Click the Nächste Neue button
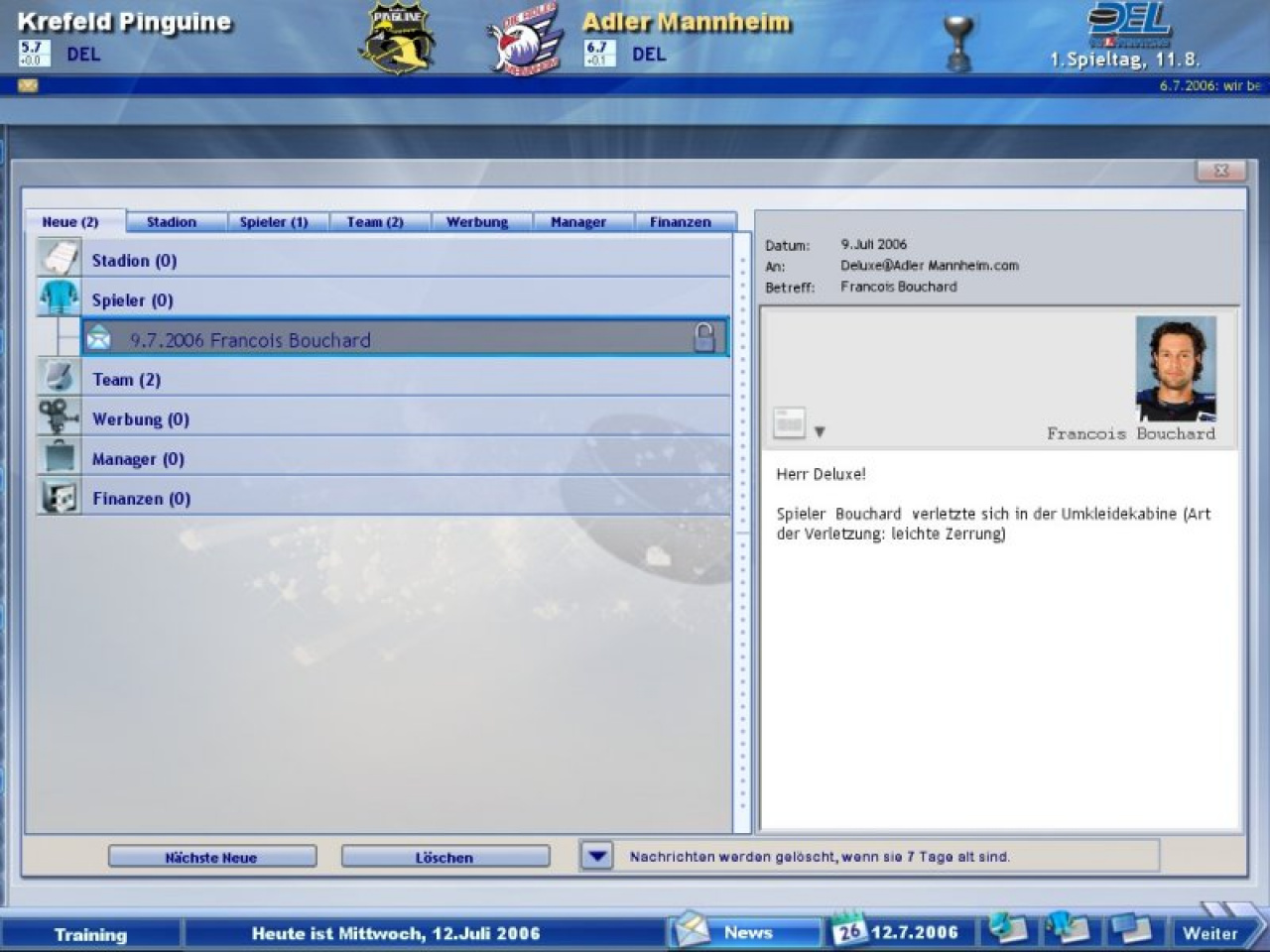This screenshot has height=952, width=1270. point(211,857)
